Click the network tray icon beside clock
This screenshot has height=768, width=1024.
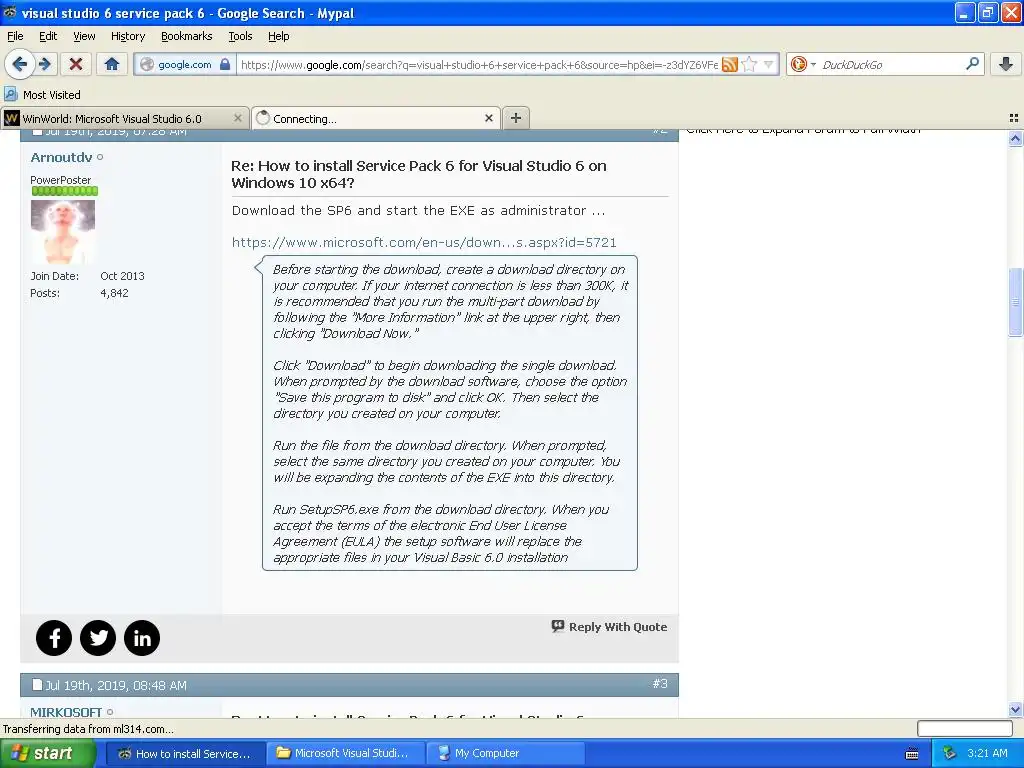[950, 753]
